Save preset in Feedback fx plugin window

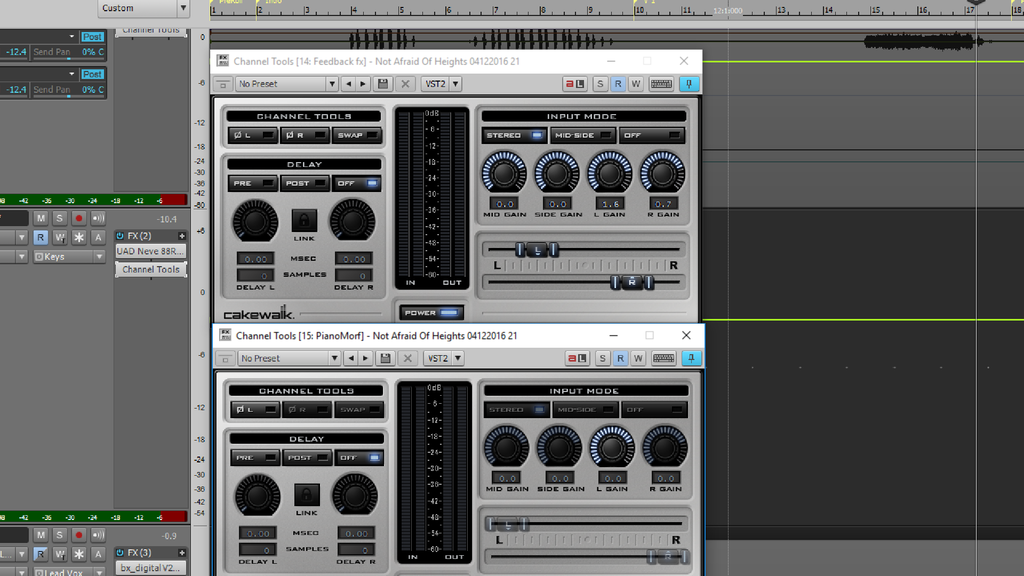[385, 84]
